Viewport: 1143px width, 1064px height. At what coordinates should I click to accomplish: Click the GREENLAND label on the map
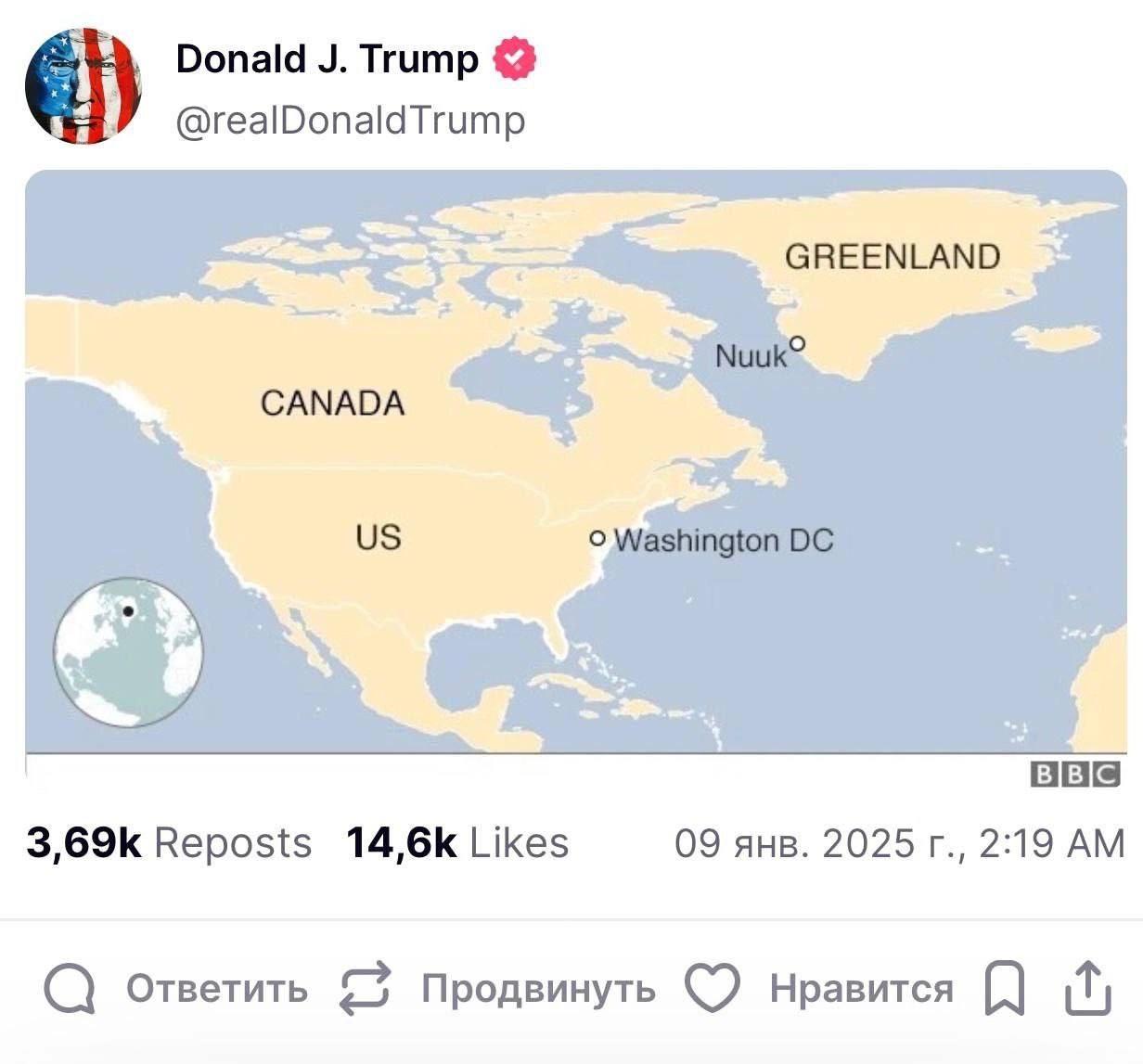click(x=893, y=257)
